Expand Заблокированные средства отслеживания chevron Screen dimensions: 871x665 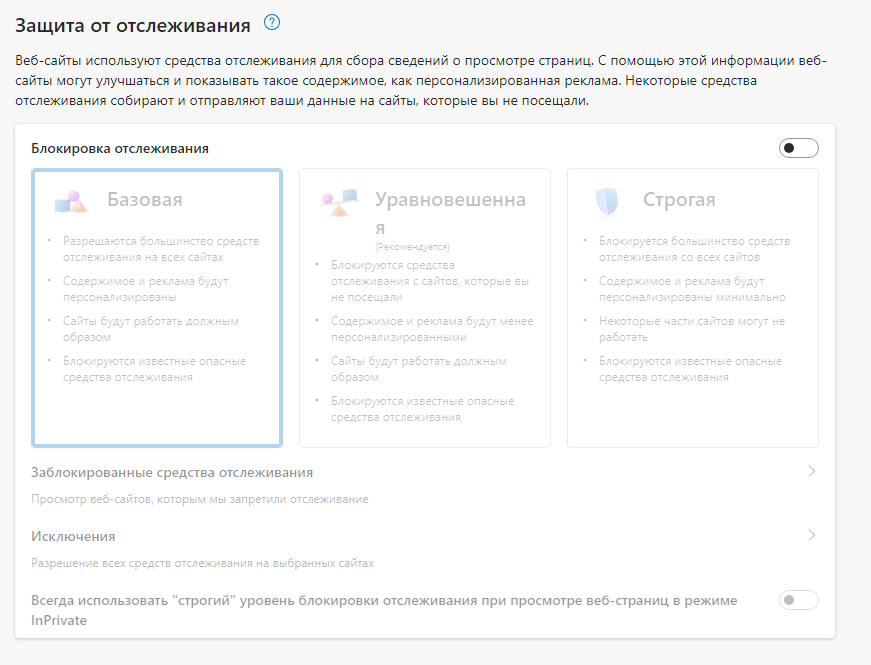click(x=811, y=472)
